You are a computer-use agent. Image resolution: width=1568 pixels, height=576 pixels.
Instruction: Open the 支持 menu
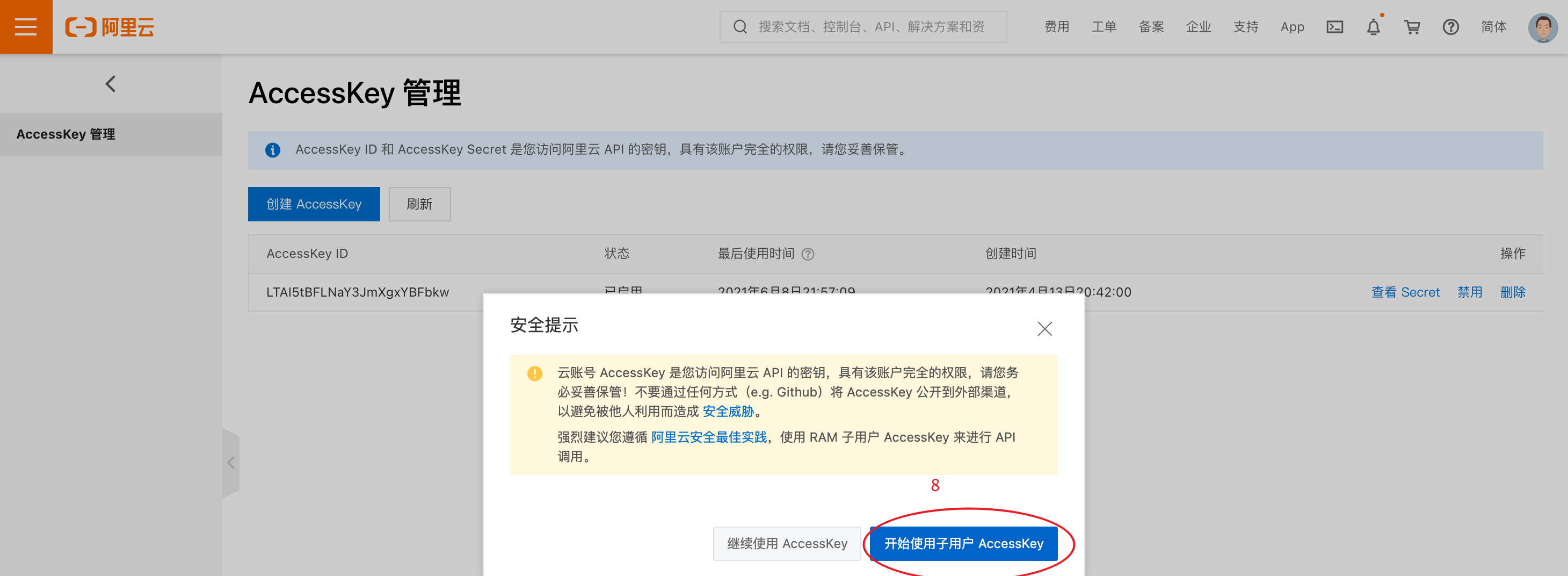pyautogui.click(x=1245, y=27)
